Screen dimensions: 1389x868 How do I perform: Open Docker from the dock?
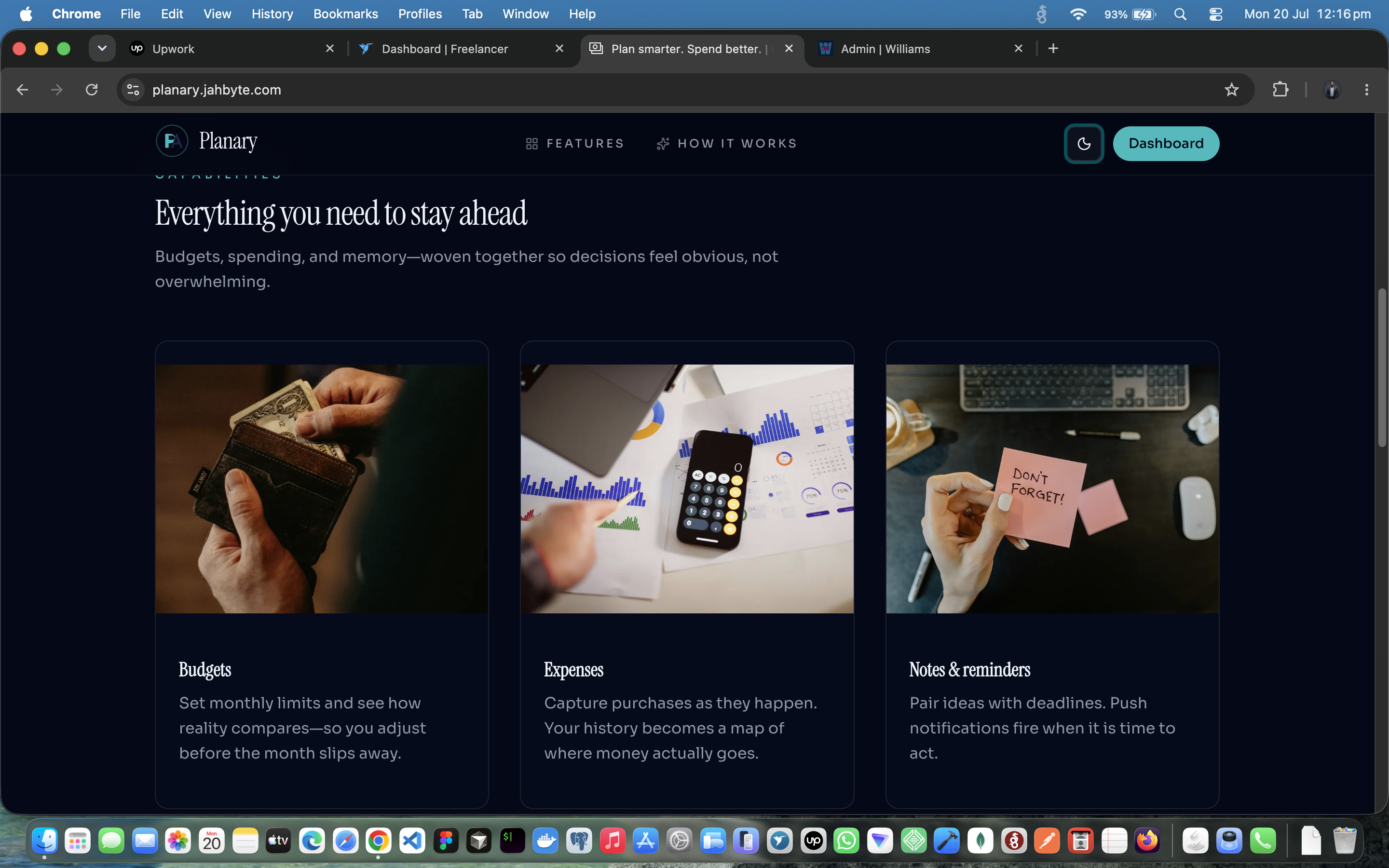(545, 841)
